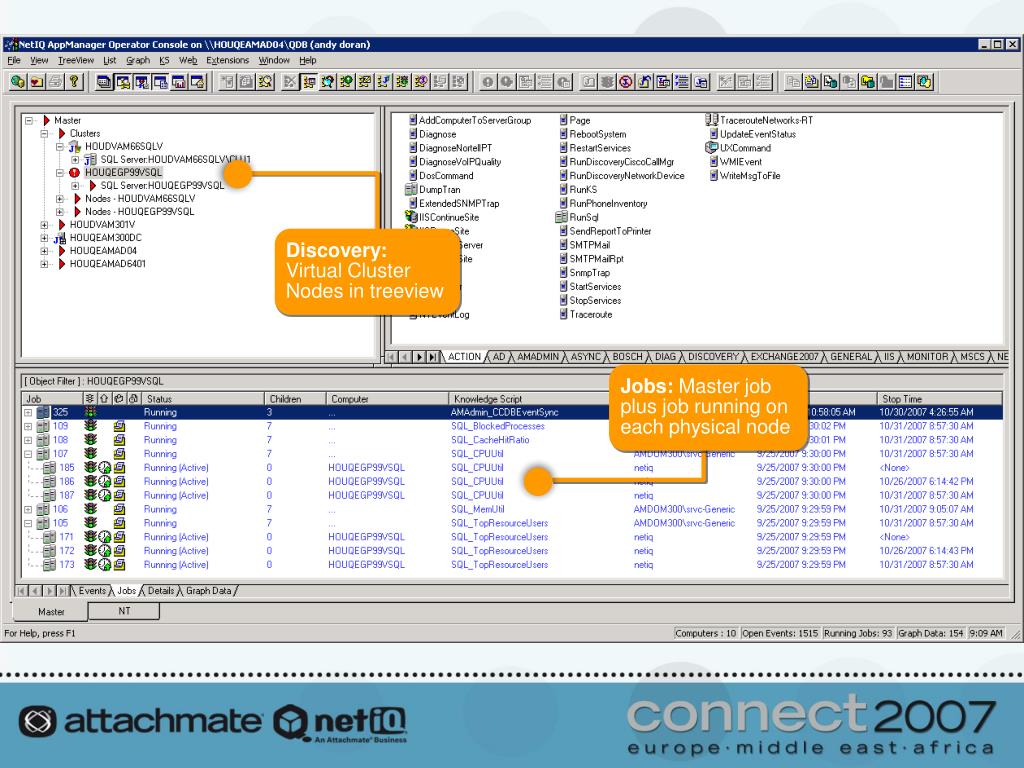
Task: Click the 'Open Events: 1515' status bar entry
Action: point(780,633)
